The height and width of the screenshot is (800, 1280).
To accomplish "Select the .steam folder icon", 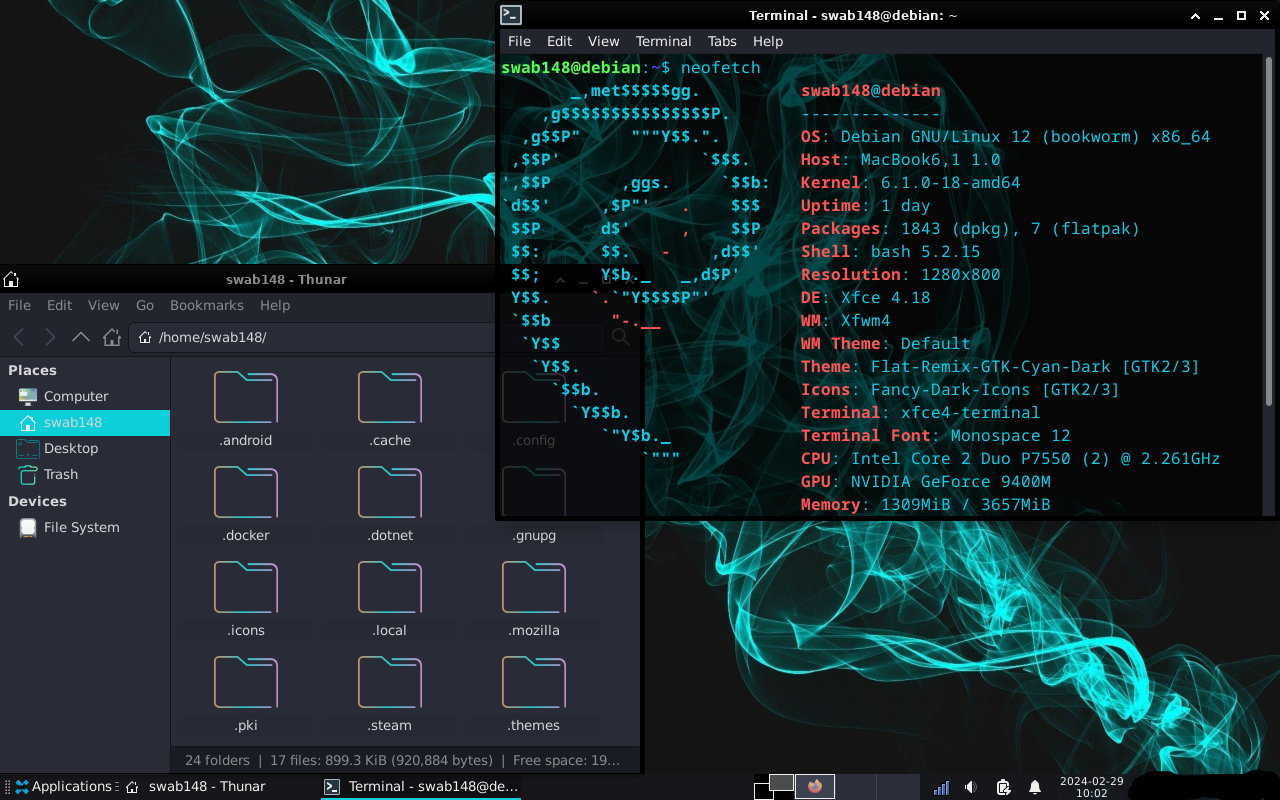I will pos(390,682).
